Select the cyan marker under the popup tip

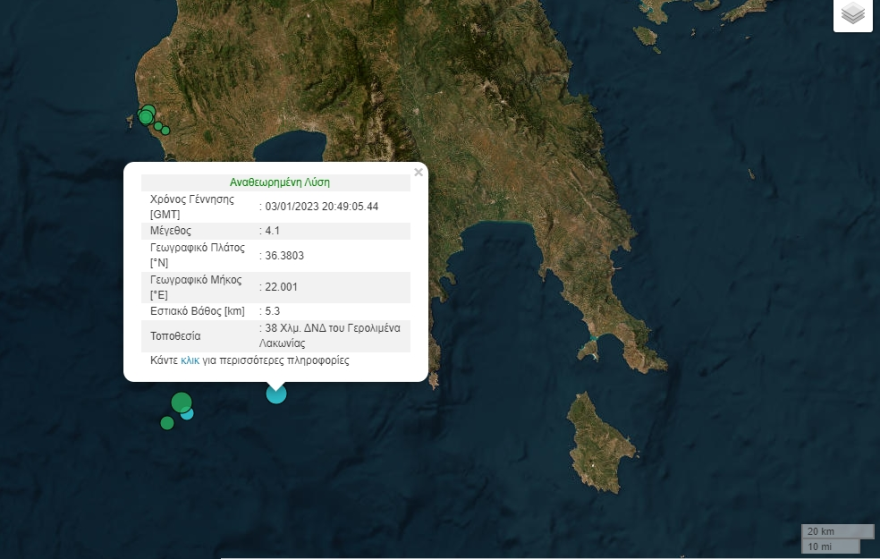pyautogui.click(x=276, y=393)
